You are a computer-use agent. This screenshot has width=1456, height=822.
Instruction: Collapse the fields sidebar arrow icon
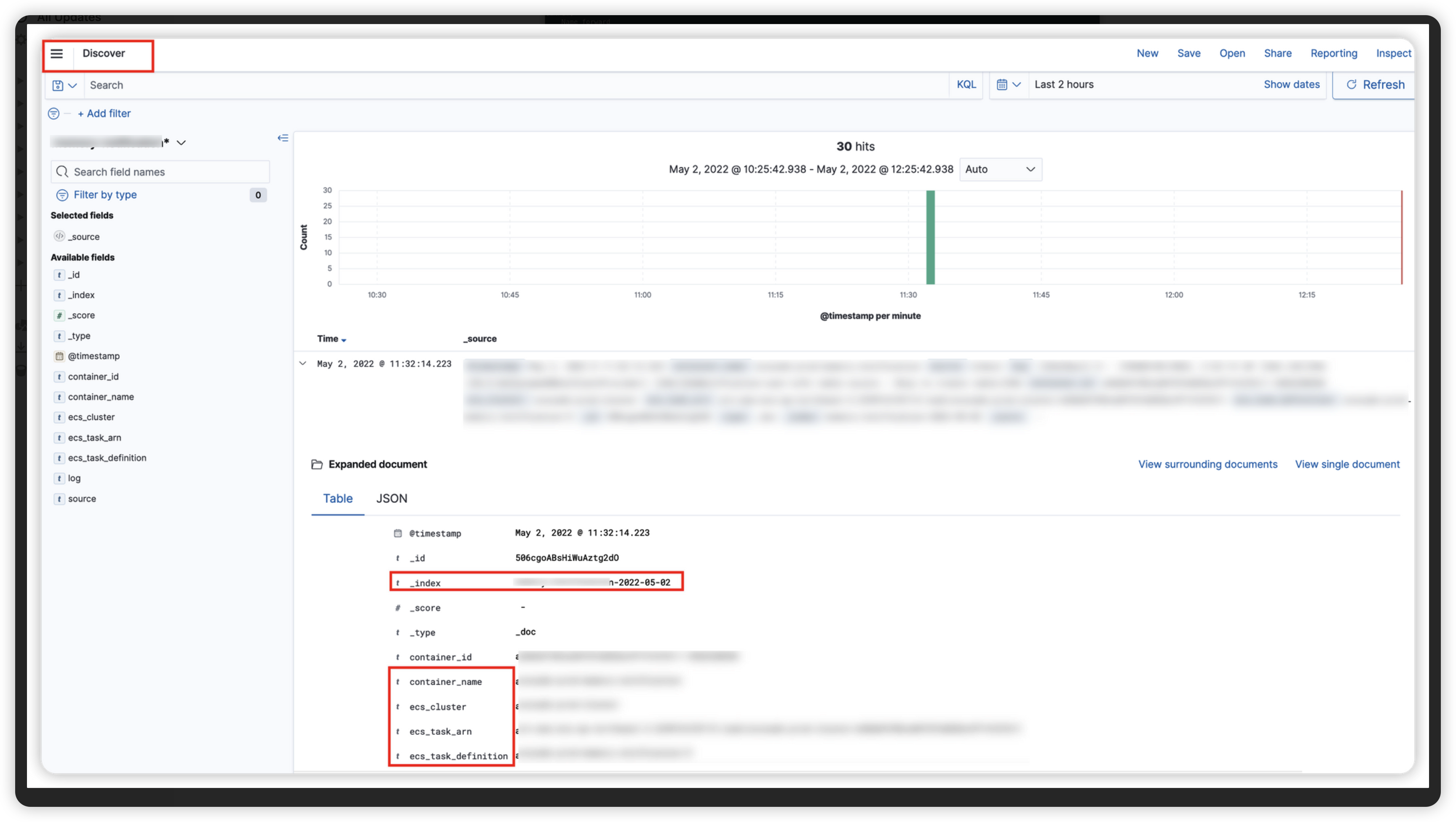click(x=283, y=138)
